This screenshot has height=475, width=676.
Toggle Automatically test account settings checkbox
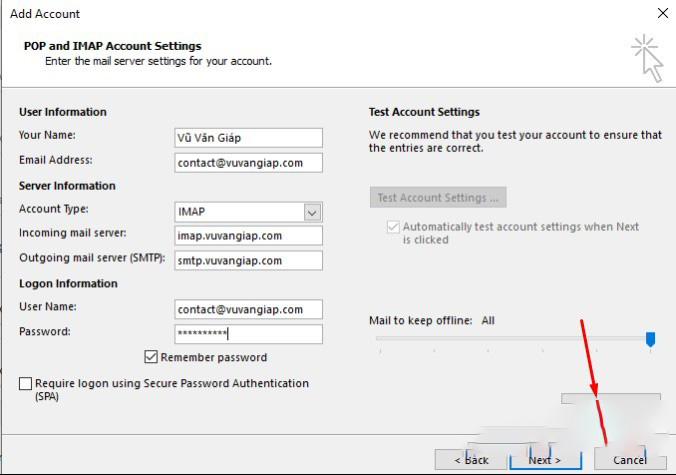tap(392, 227)
